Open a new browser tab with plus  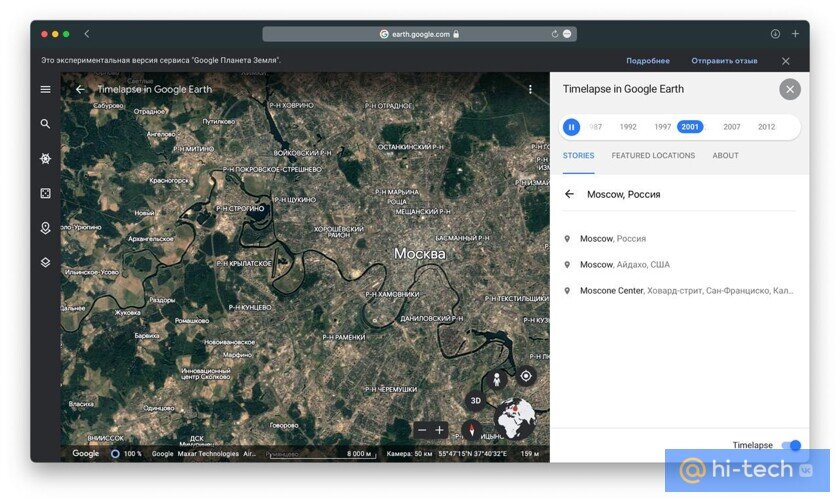pyautogui.click(x=796, y=34)
